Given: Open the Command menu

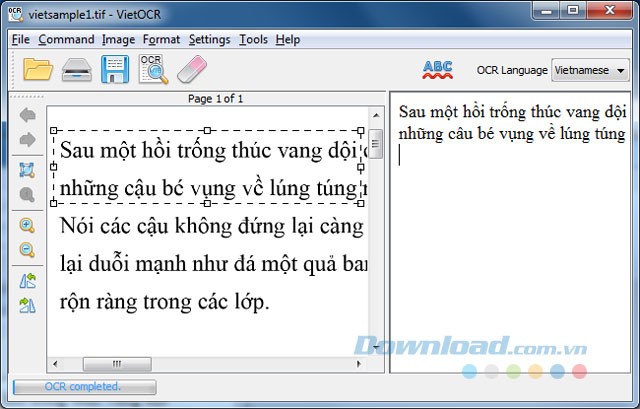Looking at the screenshot, I should [66, 40].
